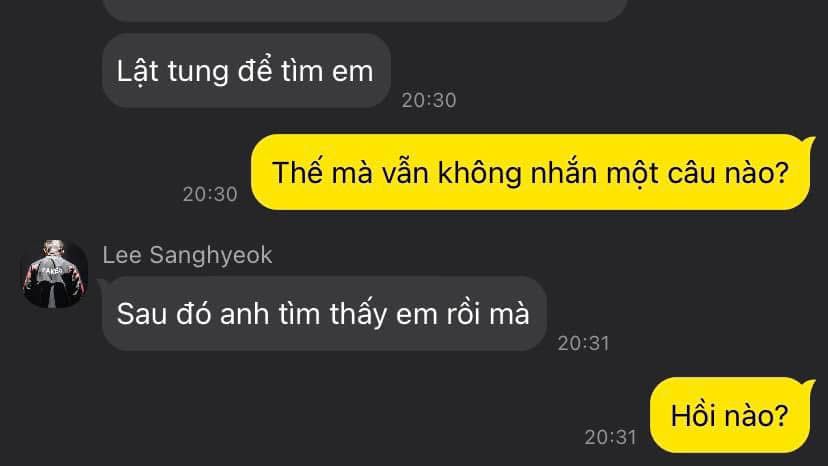828x466 pixels.
Task: Click the 20:31 timestamp after 'Sau đó anh tìm thấy' message
Action: pyautogui.click(x=584, y=343)
